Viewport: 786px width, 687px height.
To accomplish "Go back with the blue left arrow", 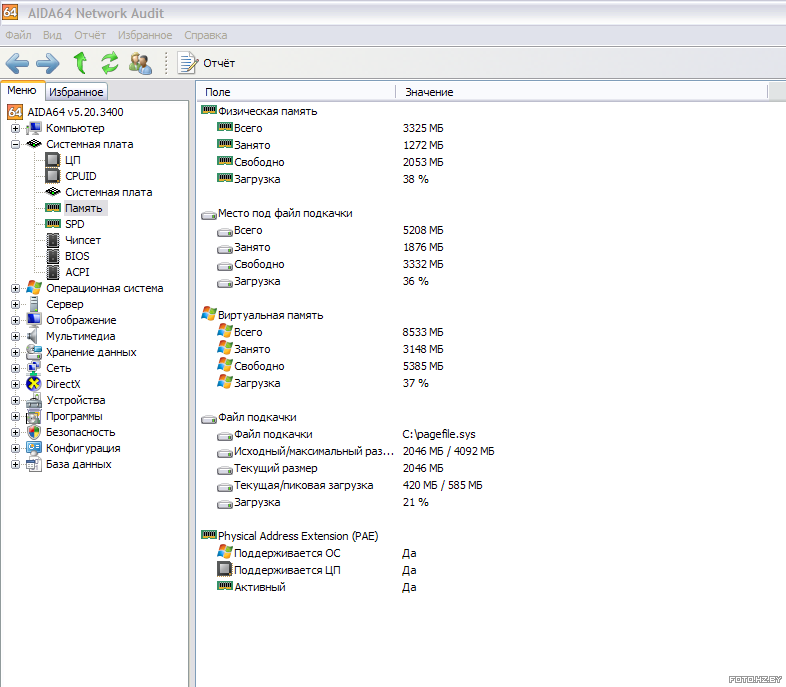I will coord(17,63).
